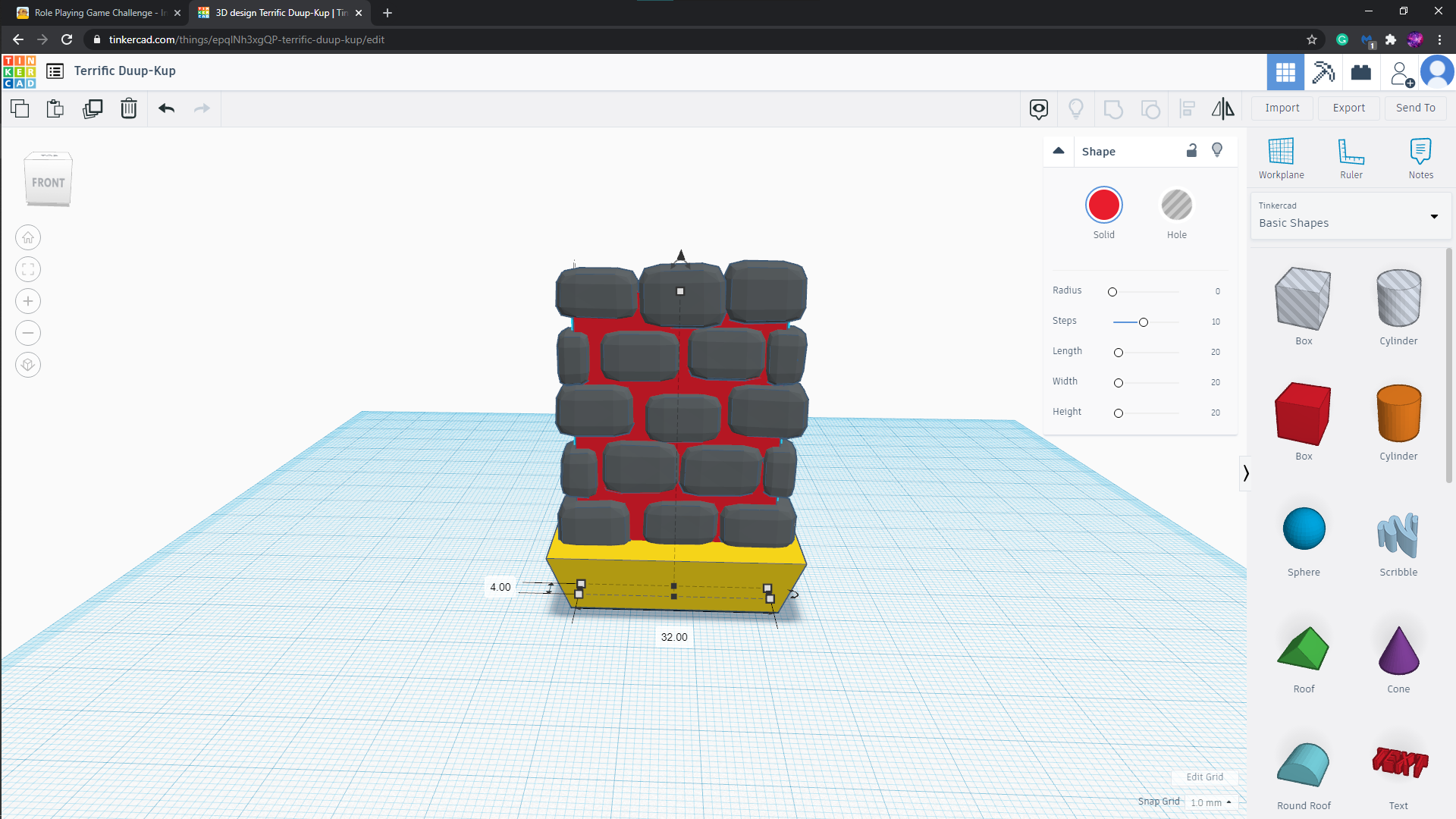
Task: Click the Tinkercad logo
Action: (19, 71)
